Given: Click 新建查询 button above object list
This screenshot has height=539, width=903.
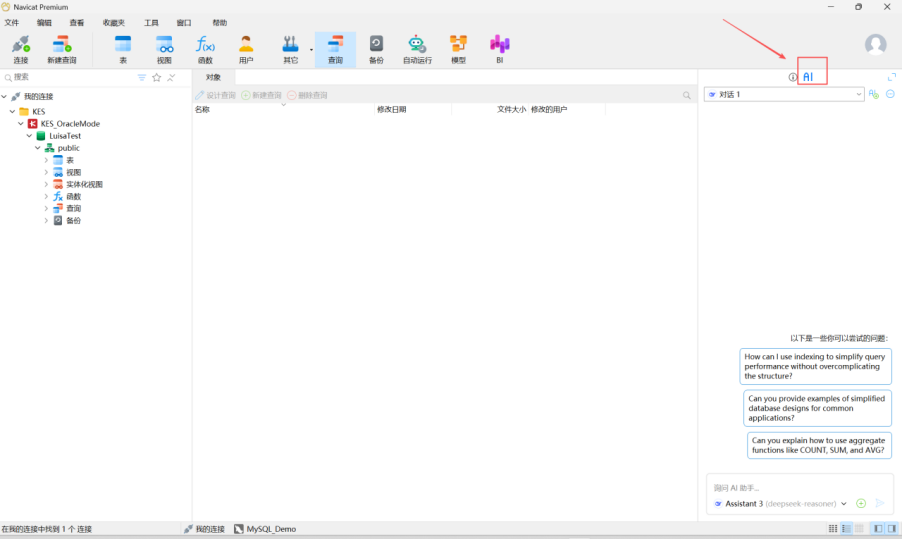Looking at the screenshot, I should point(261,95).
